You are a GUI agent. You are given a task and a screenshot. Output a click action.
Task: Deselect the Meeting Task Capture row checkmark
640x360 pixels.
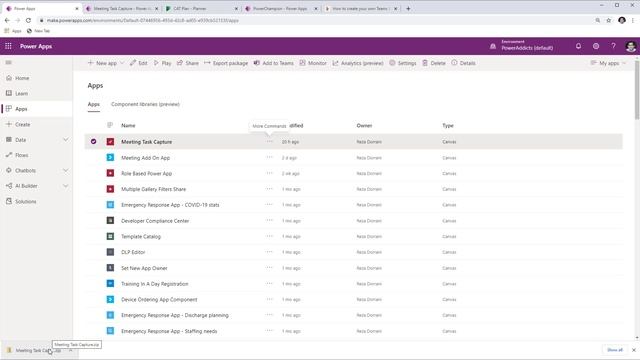tap(93, 142)
